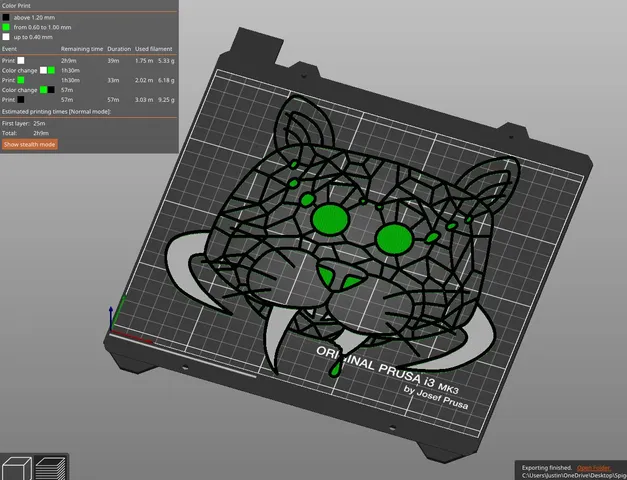Image resolution: width=627 pixels, height=480 pixels.
Task: Click the 'from 0.60 to 1.00 mm' legend label
Action: [42, 27]
